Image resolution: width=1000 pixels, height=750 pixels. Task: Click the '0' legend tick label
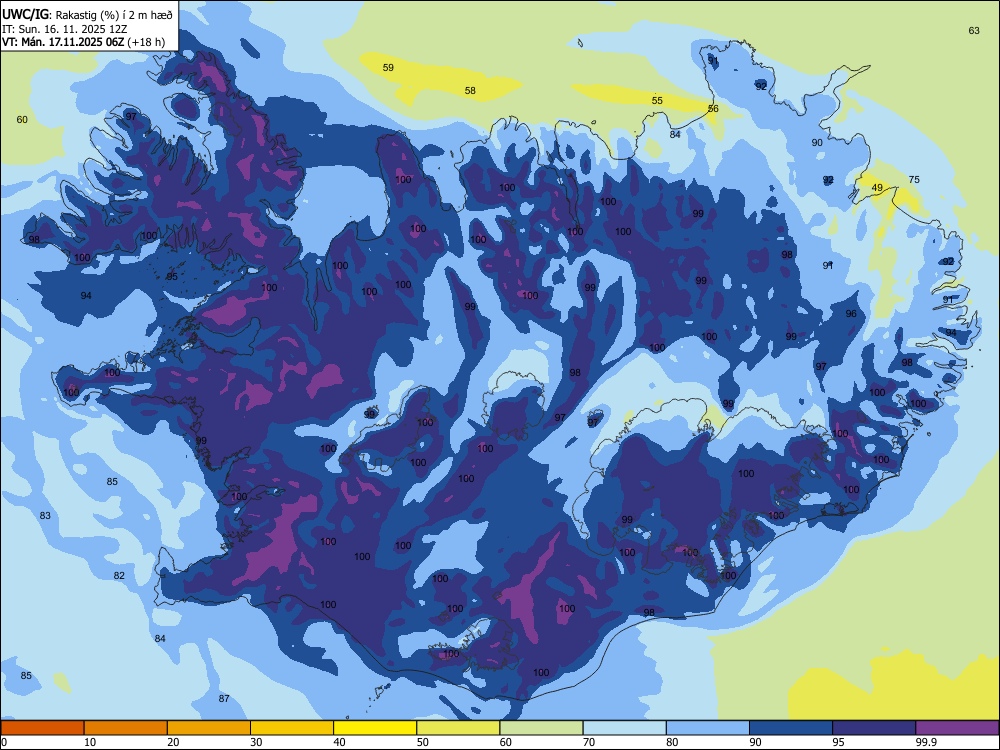tap(4, 742)
